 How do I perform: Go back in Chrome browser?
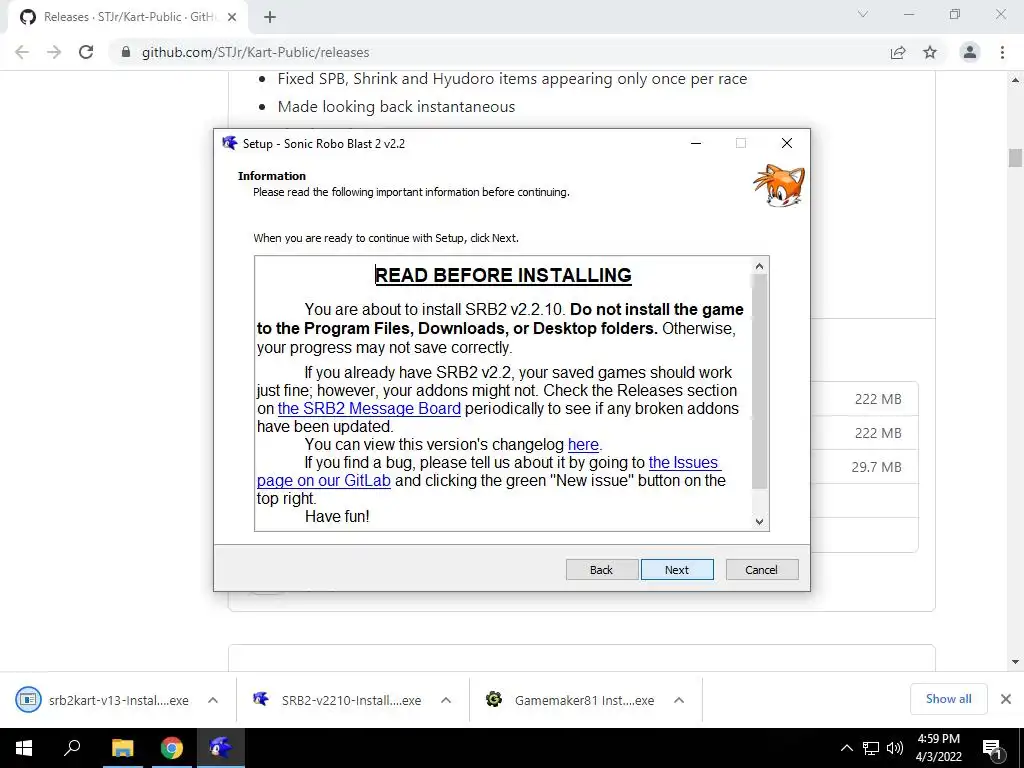click(x=22, y=52)
